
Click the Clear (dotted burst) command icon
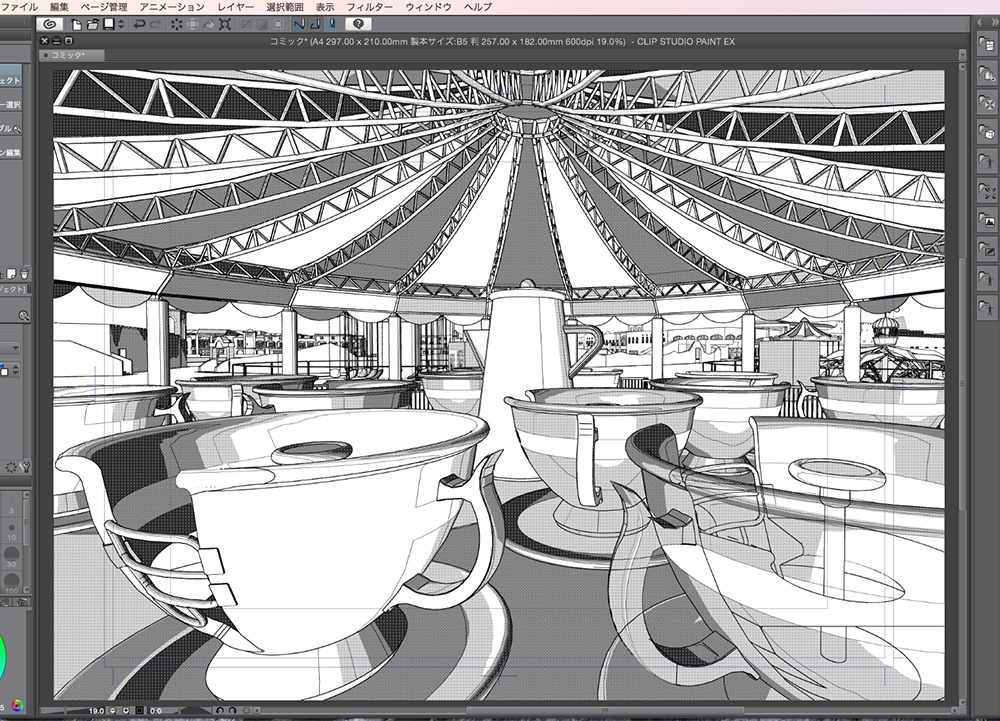tap(177, 24)
